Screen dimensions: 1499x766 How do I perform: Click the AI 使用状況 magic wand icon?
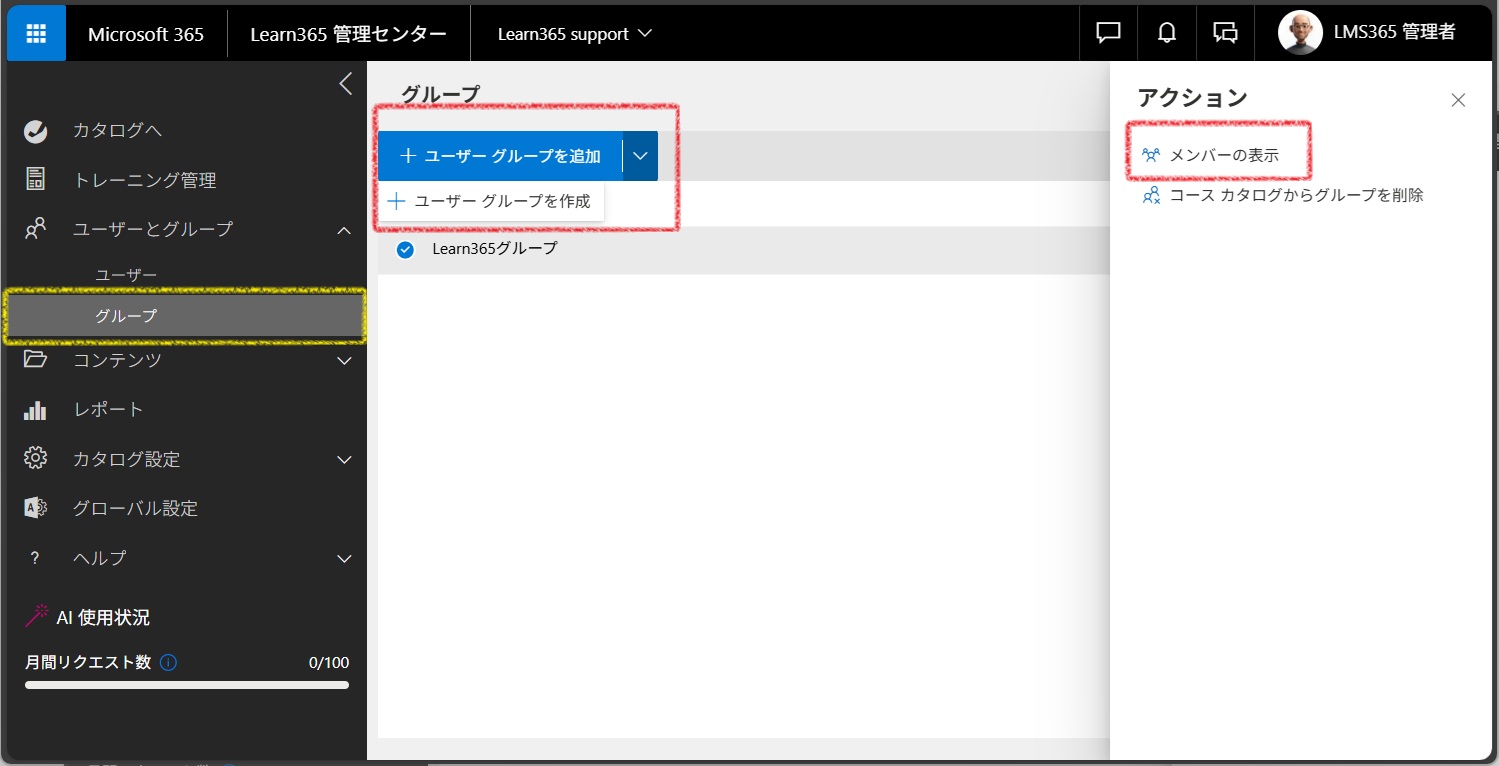click(x=37, y=617)
